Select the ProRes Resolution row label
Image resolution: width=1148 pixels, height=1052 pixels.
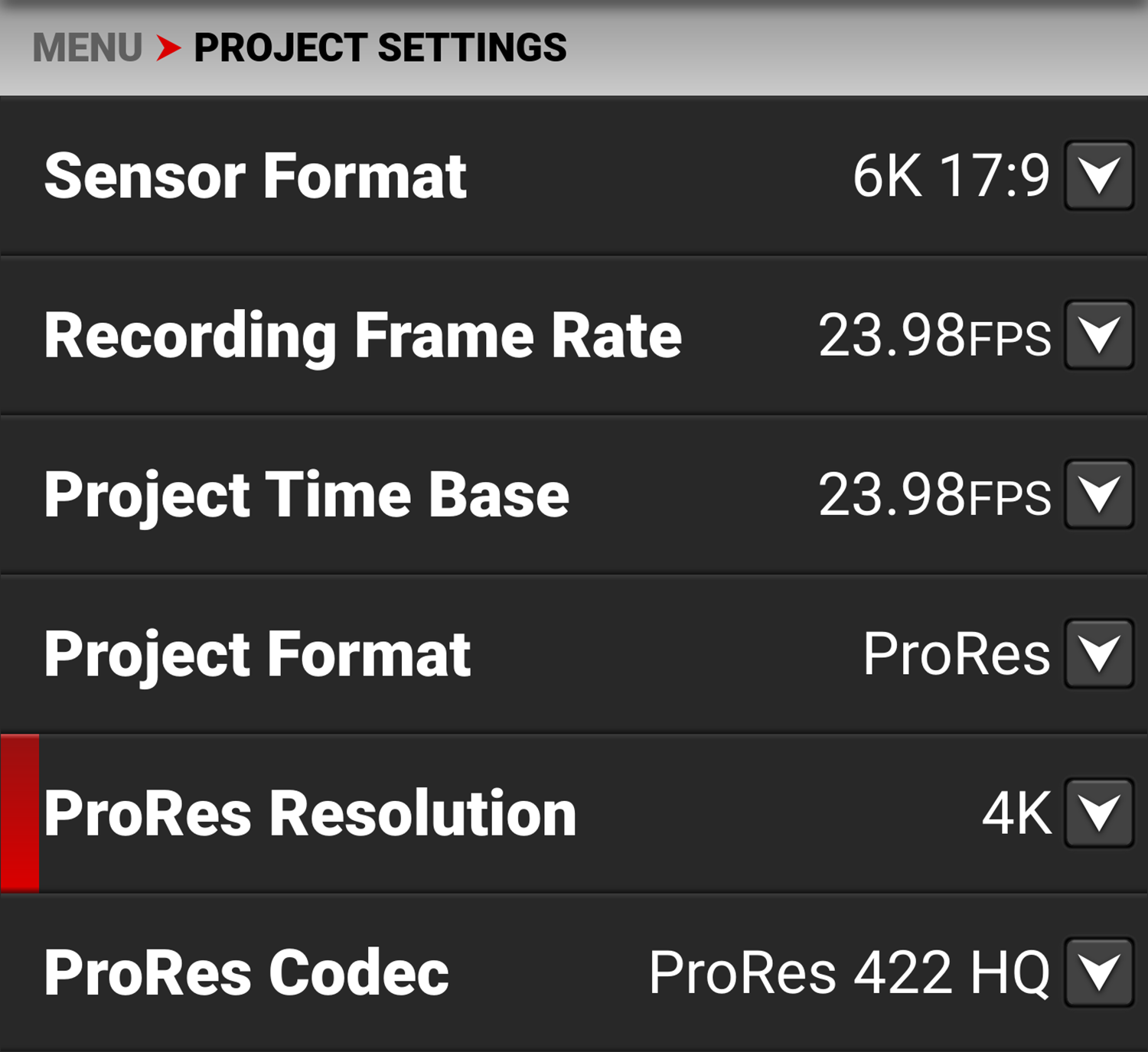[310, 813]
